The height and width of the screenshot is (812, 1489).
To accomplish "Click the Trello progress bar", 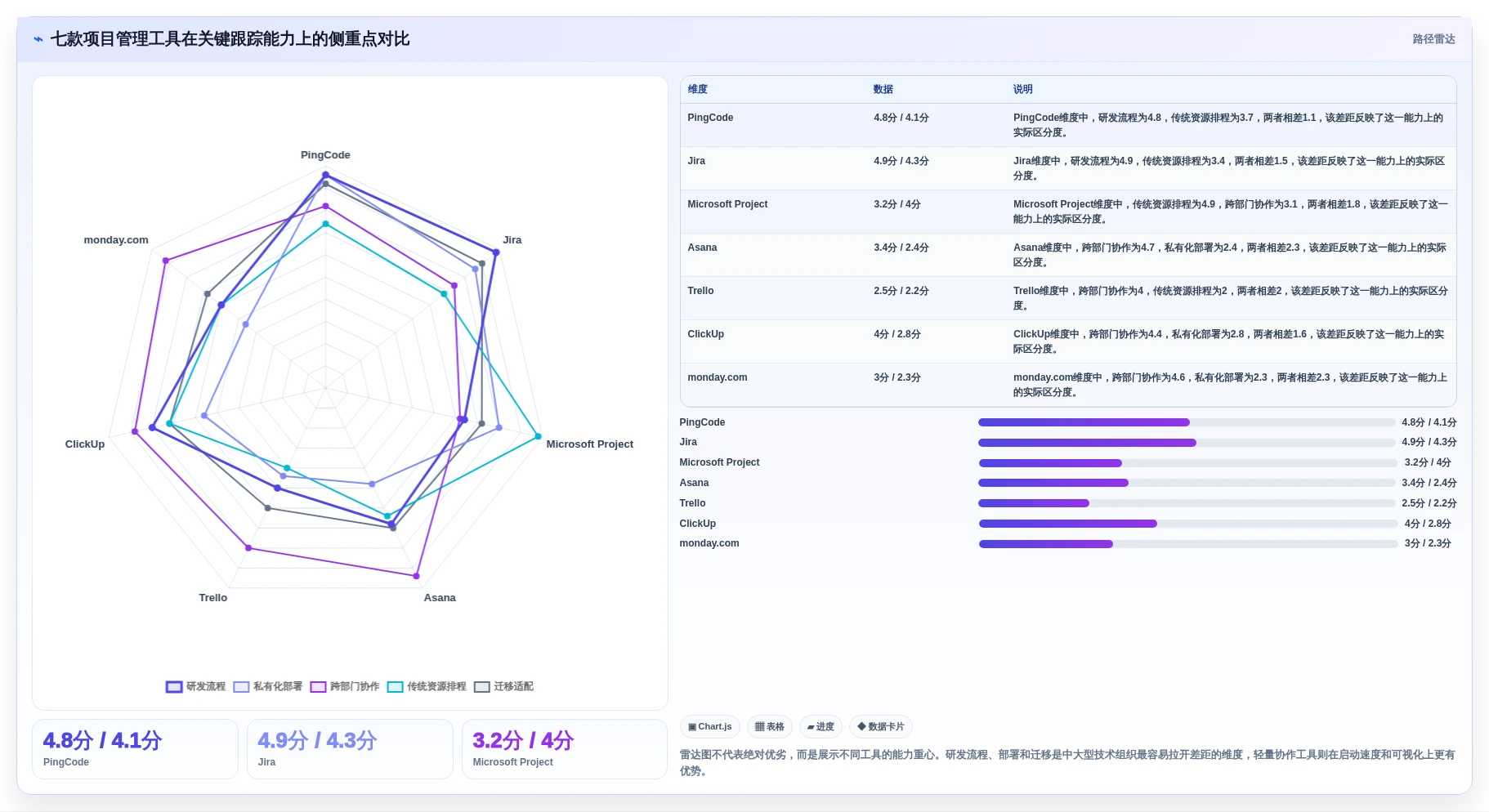I will pos(1187,503).
